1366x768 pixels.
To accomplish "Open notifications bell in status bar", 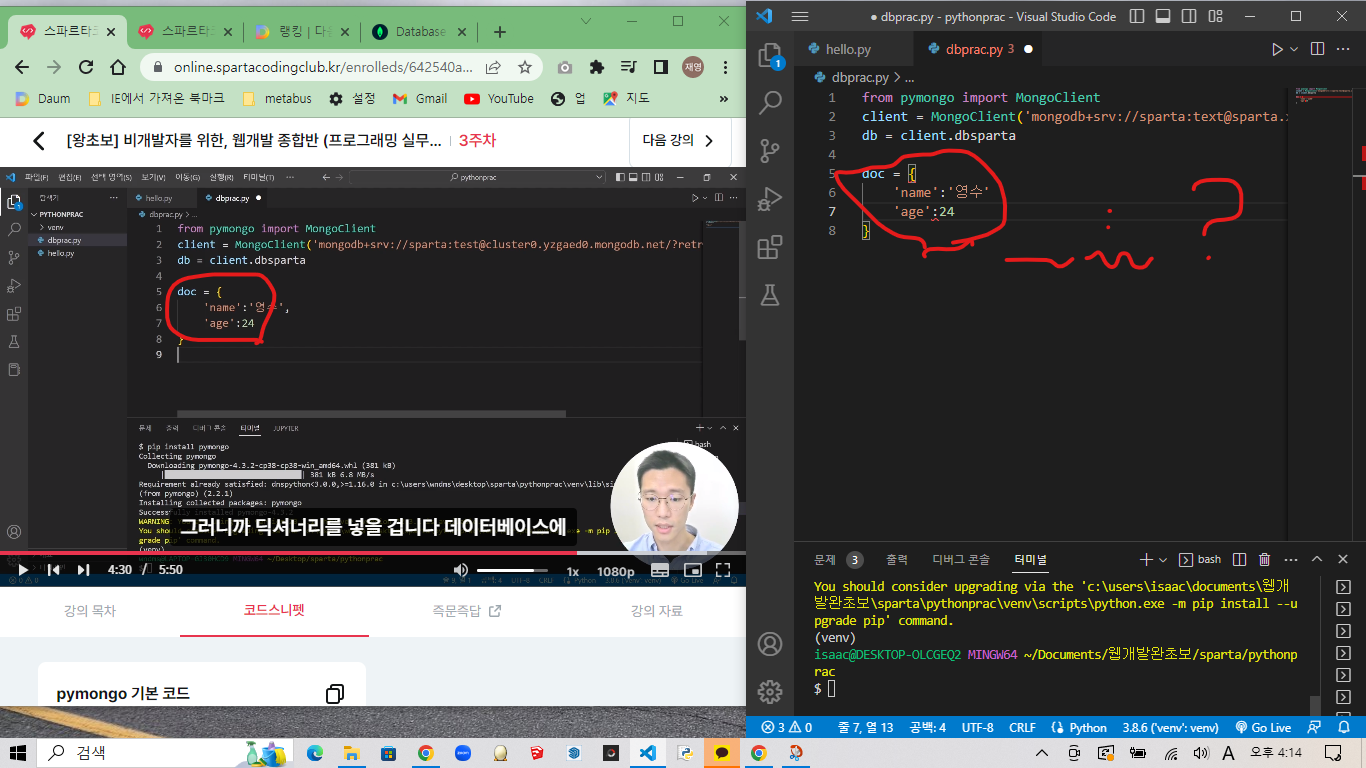I will point(1346,727).
